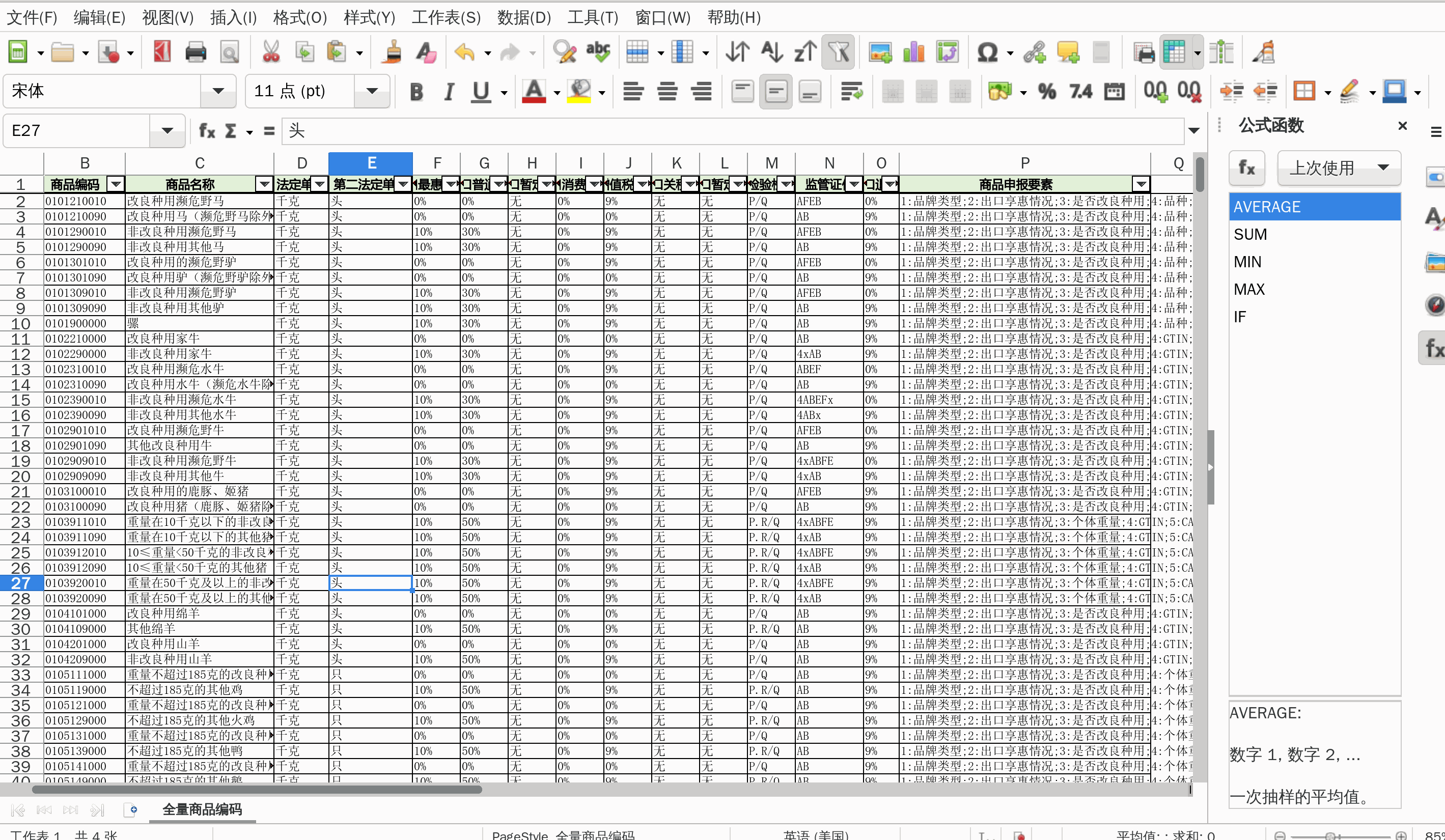This screenshot has height=840, width=1445.
Task: Expand the 上次使用 function category dropdown
Action: point(1383,168)
